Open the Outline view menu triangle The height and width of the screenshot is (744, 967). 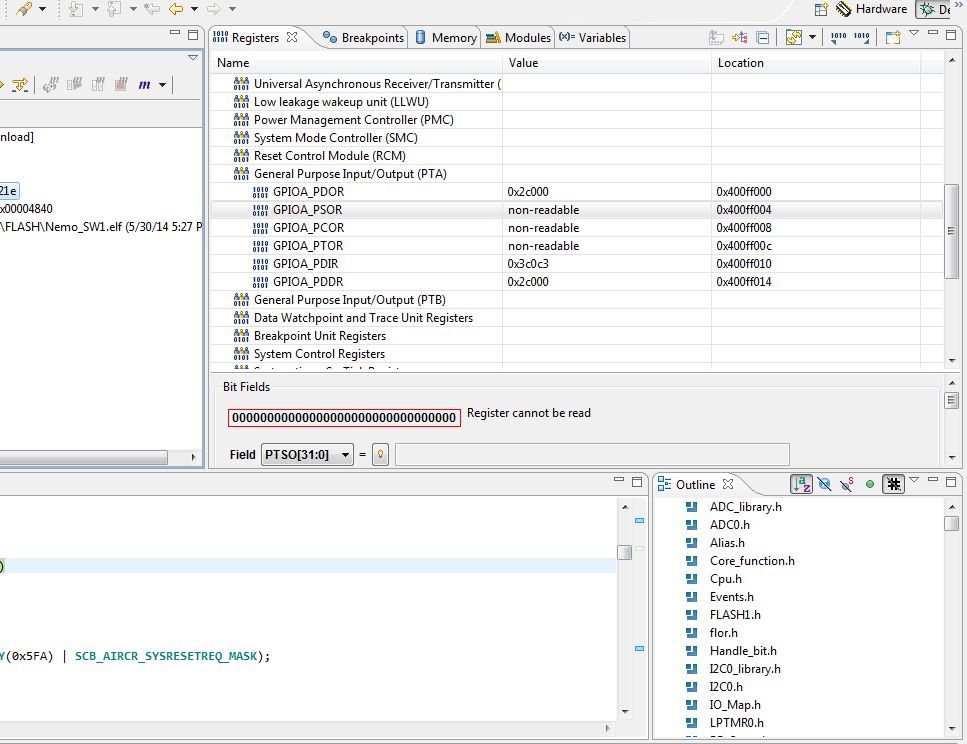pos(914,479)
